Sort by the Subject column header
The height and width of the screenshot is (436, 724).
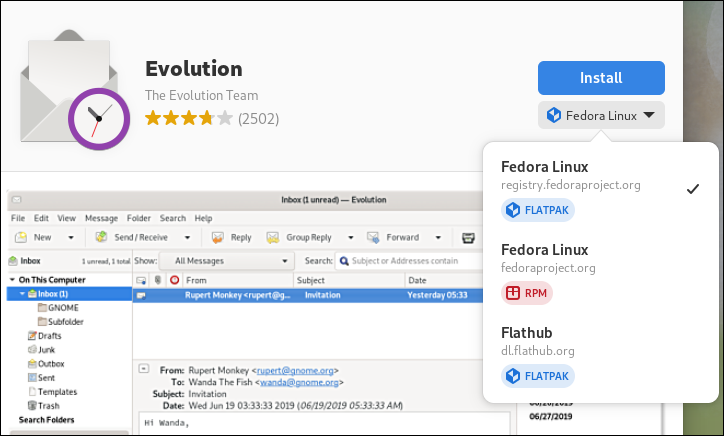coord(349,280)
